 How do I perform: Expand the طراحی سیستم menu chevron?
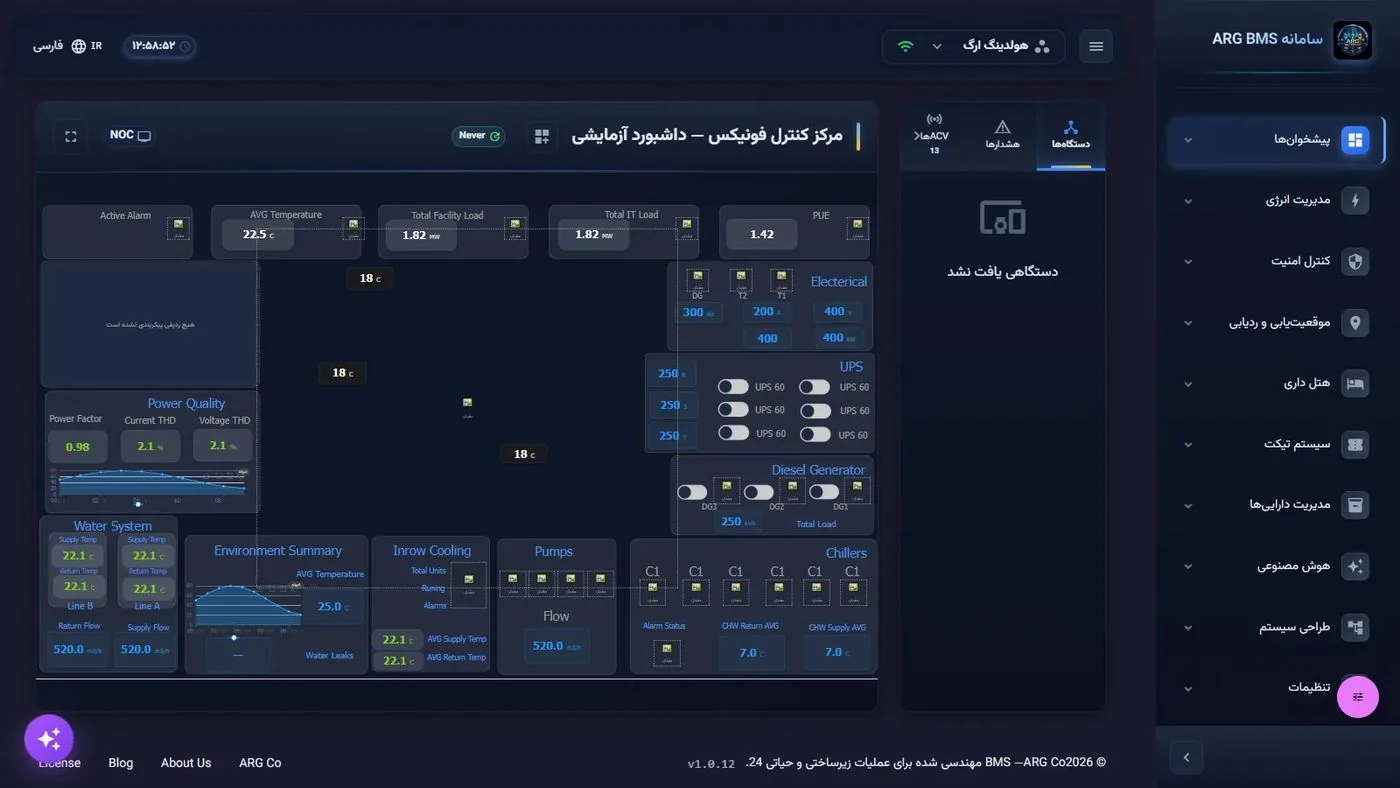click(1188, 628)
